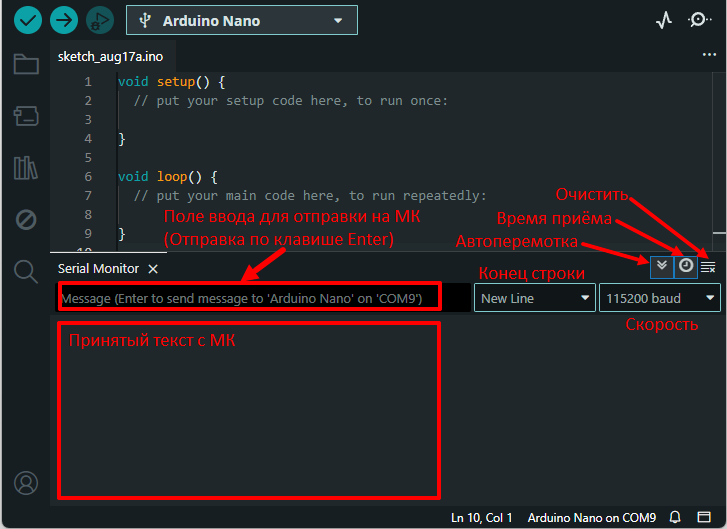Click line 6 void loop() code
The width and height of the screenshot is (727, 529).
pyautogui.click(x=168, y=177)
